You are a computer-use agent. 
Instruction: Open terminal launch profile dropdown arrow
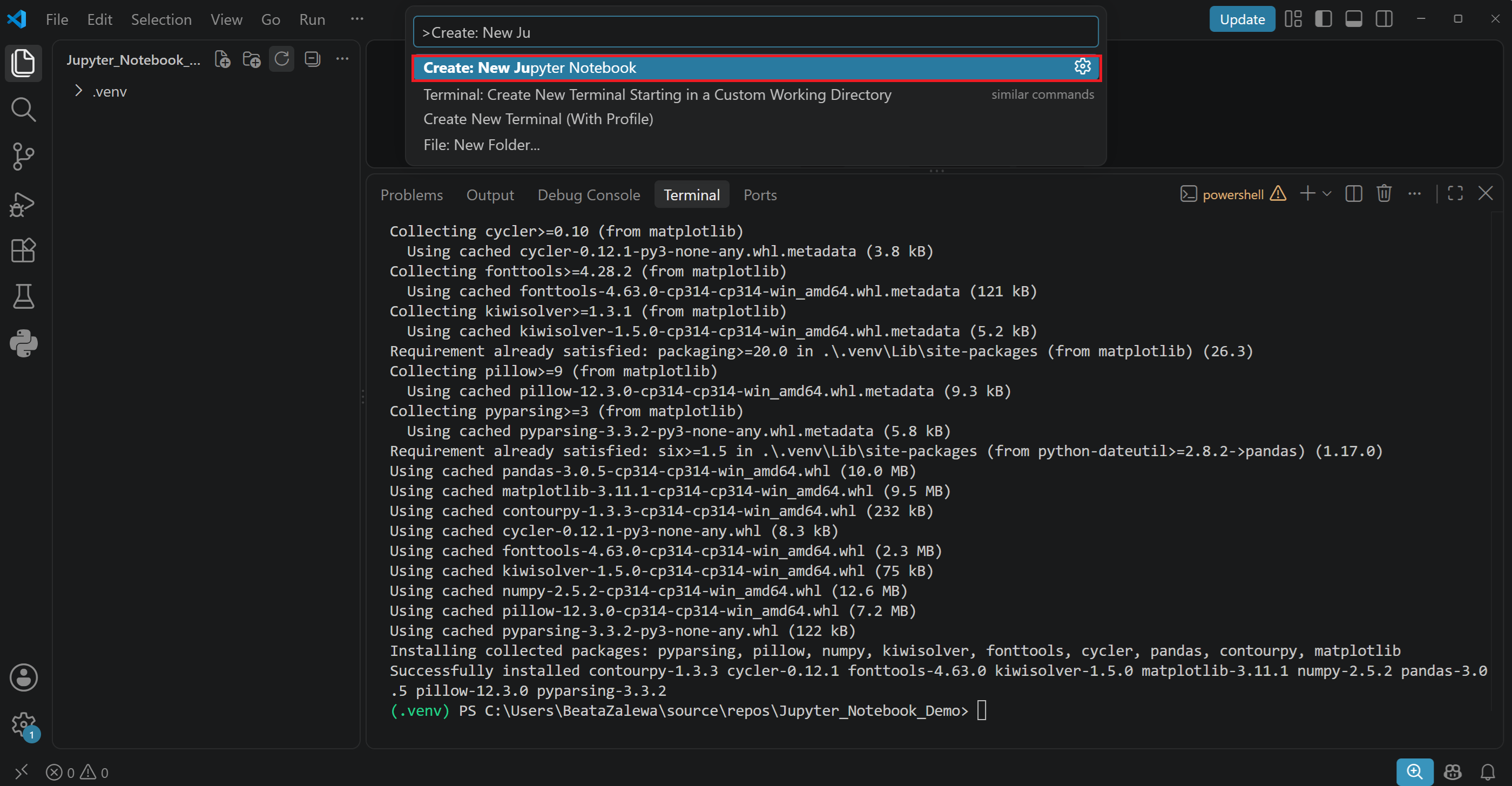click(1327, 194)
